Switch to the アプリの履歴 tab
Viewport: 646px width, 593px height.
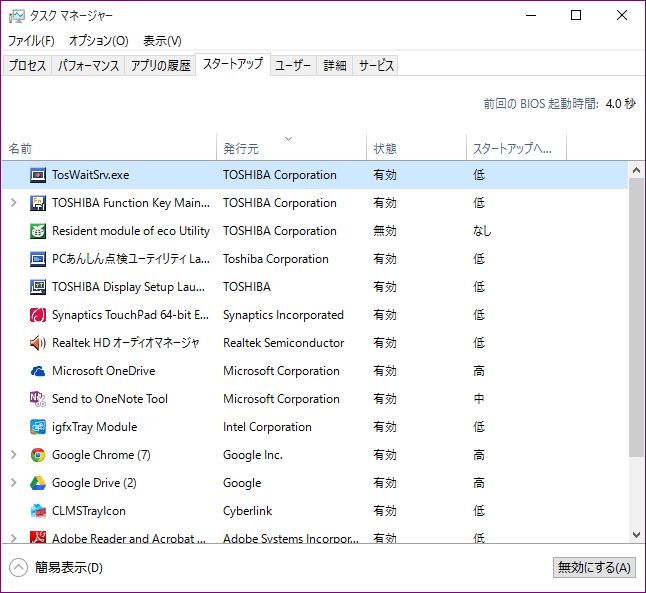click(x=160, y=66)
